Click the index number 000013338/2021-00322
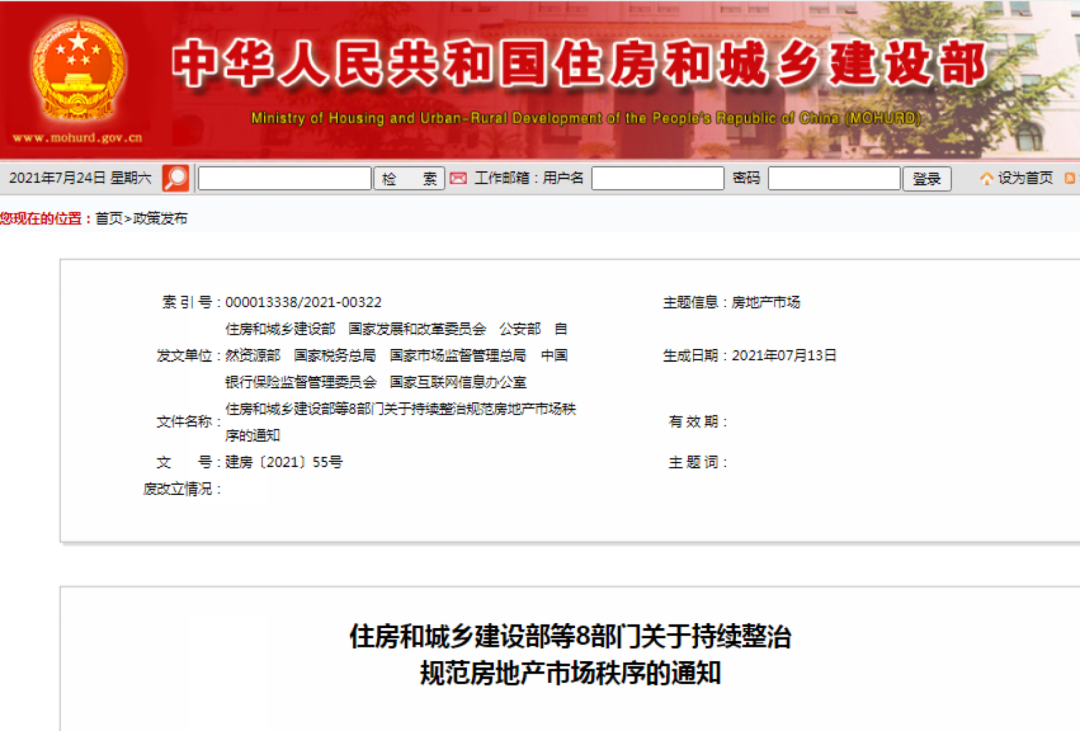The image size is (1080, 731). [303, 302]
